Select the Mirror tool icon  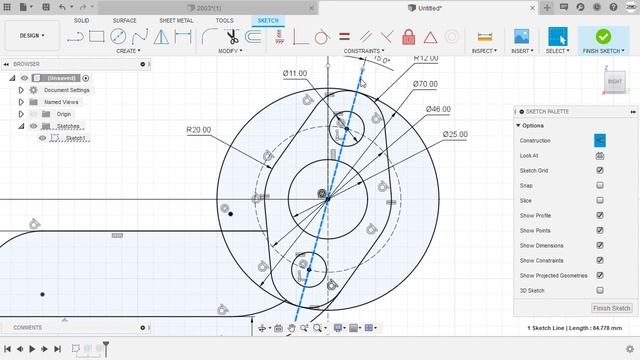tap(161, 37)
